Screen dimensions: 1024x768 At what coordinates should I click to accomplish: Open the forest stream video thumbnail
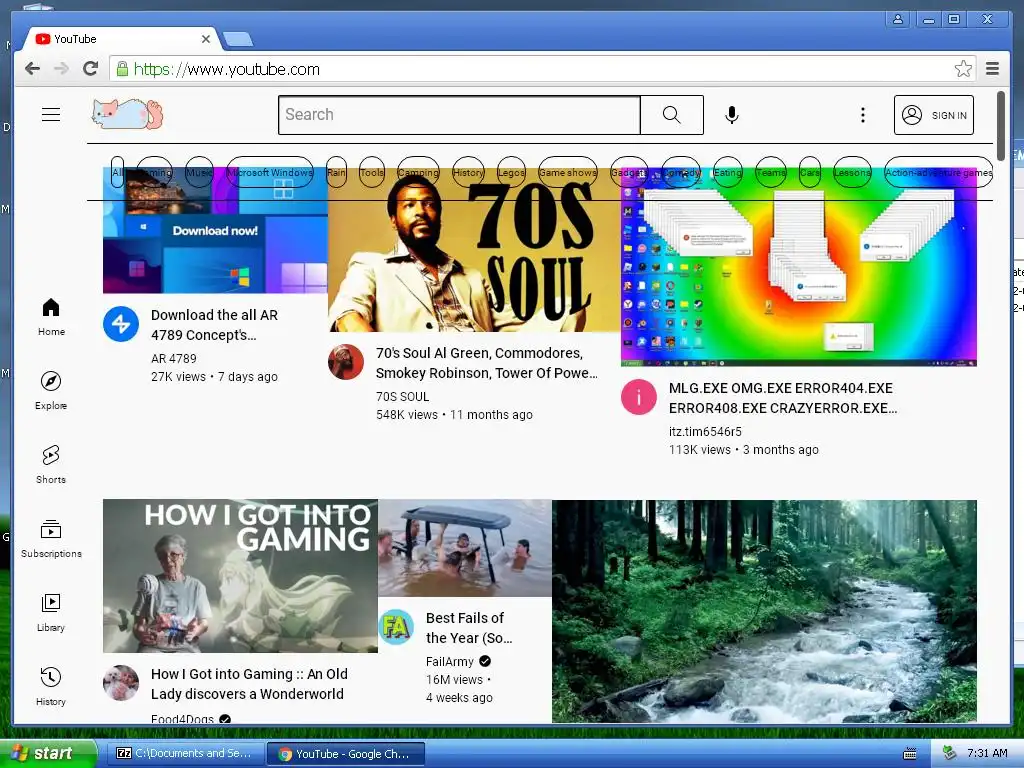click(764, 611)
